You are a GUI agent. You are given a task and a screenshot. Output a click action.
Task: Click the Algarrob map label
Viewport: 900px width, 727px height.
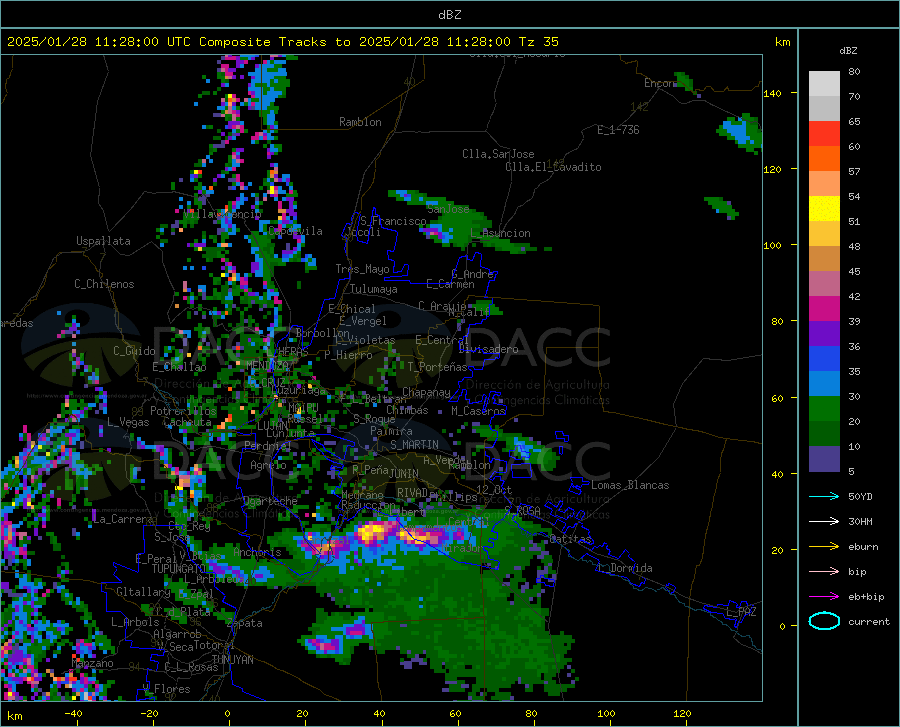(177, 634)
